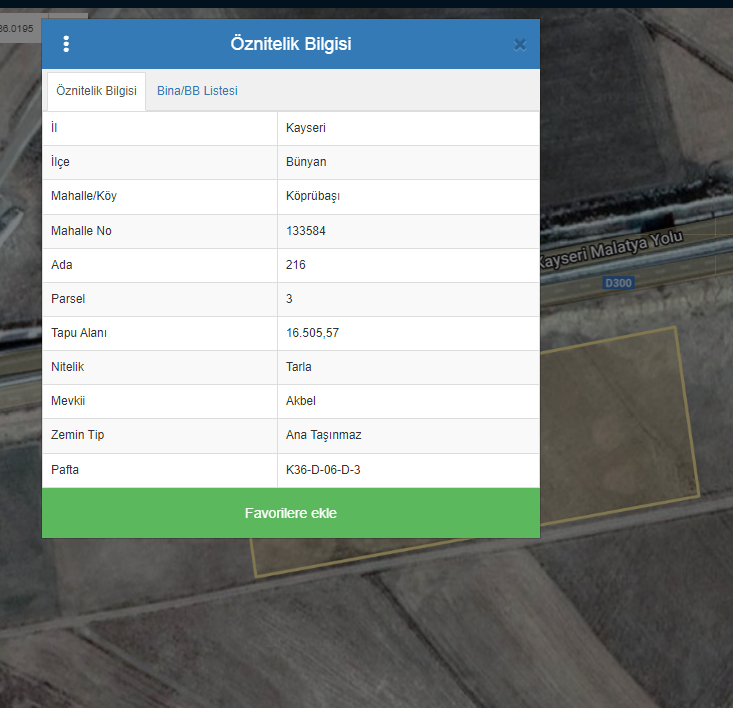Select the Mevkii value Akbel
Viewport: 733px width, 708px height.
coord(301,401)
